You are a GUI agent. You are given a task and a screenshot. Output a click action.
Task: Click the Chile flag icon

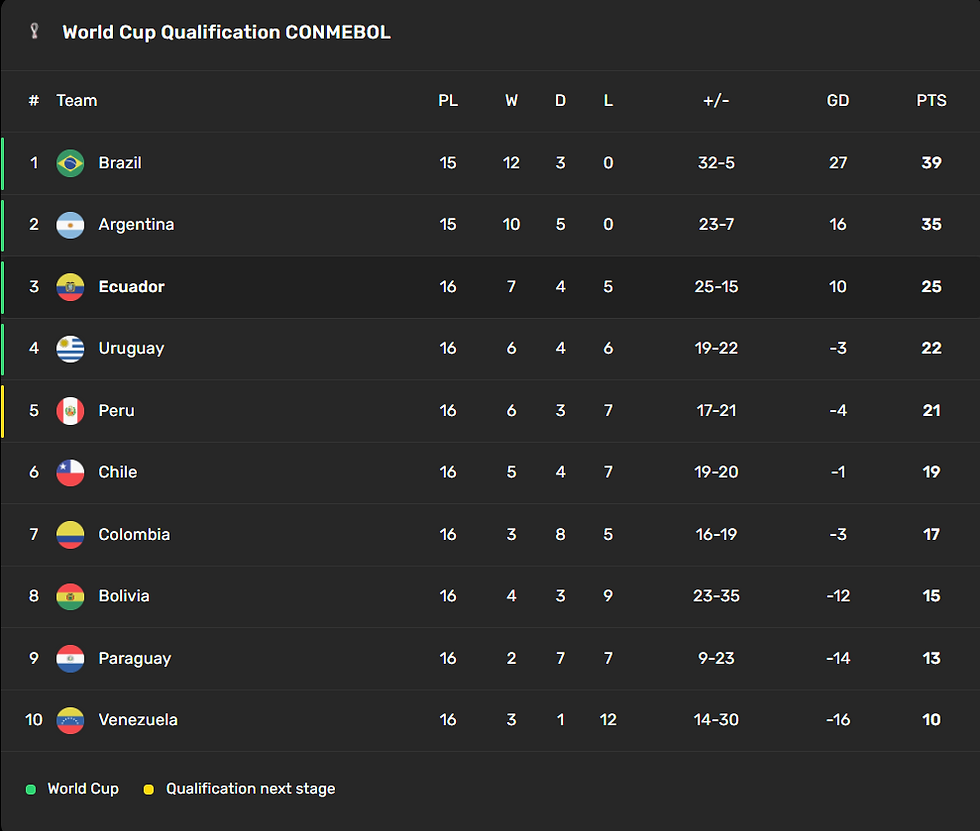(70, 472)
